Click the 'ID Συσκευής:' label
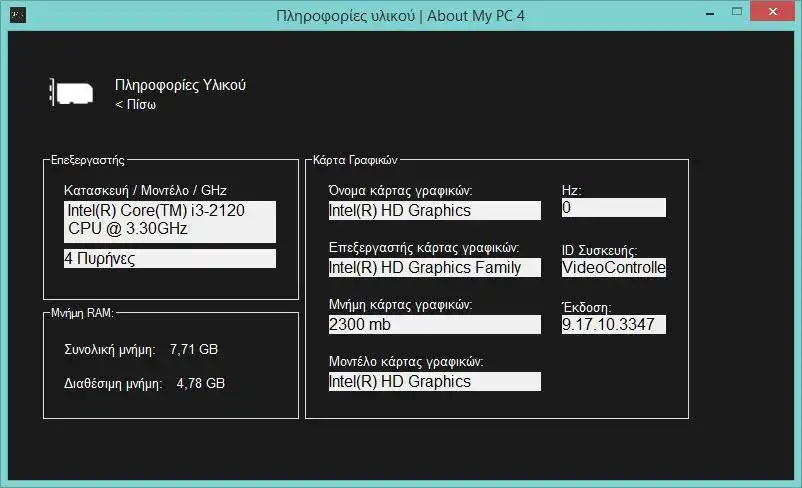802x488 pixels. tap(599, 251)
